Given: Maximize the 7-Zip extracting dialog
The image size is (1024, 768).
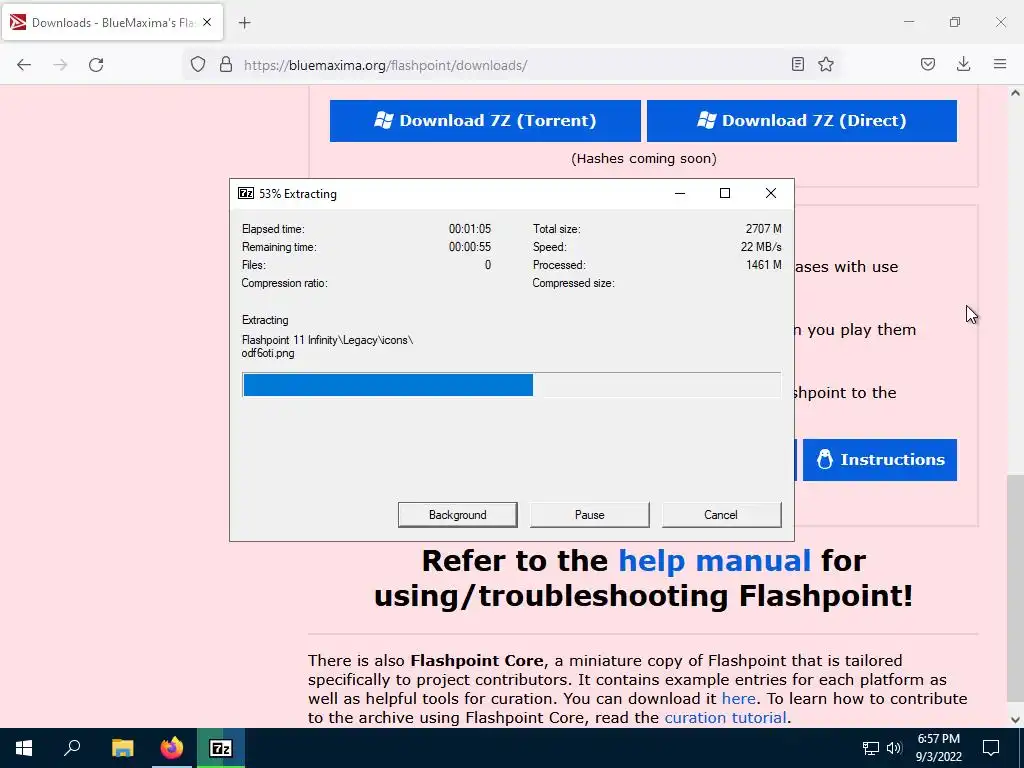Looking at the screenshot, I should pos(725,193).
